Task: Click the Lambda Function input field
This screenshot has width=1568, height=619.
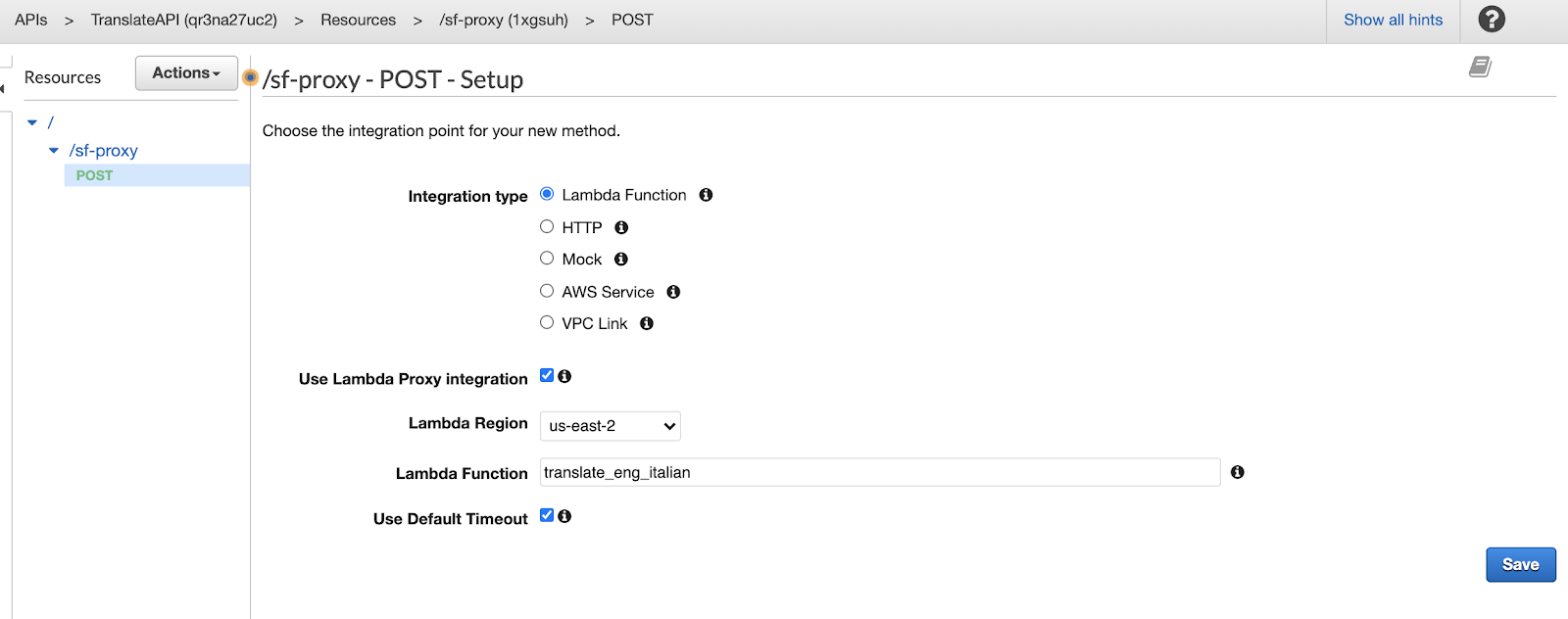Action: [x=879, y=472]
